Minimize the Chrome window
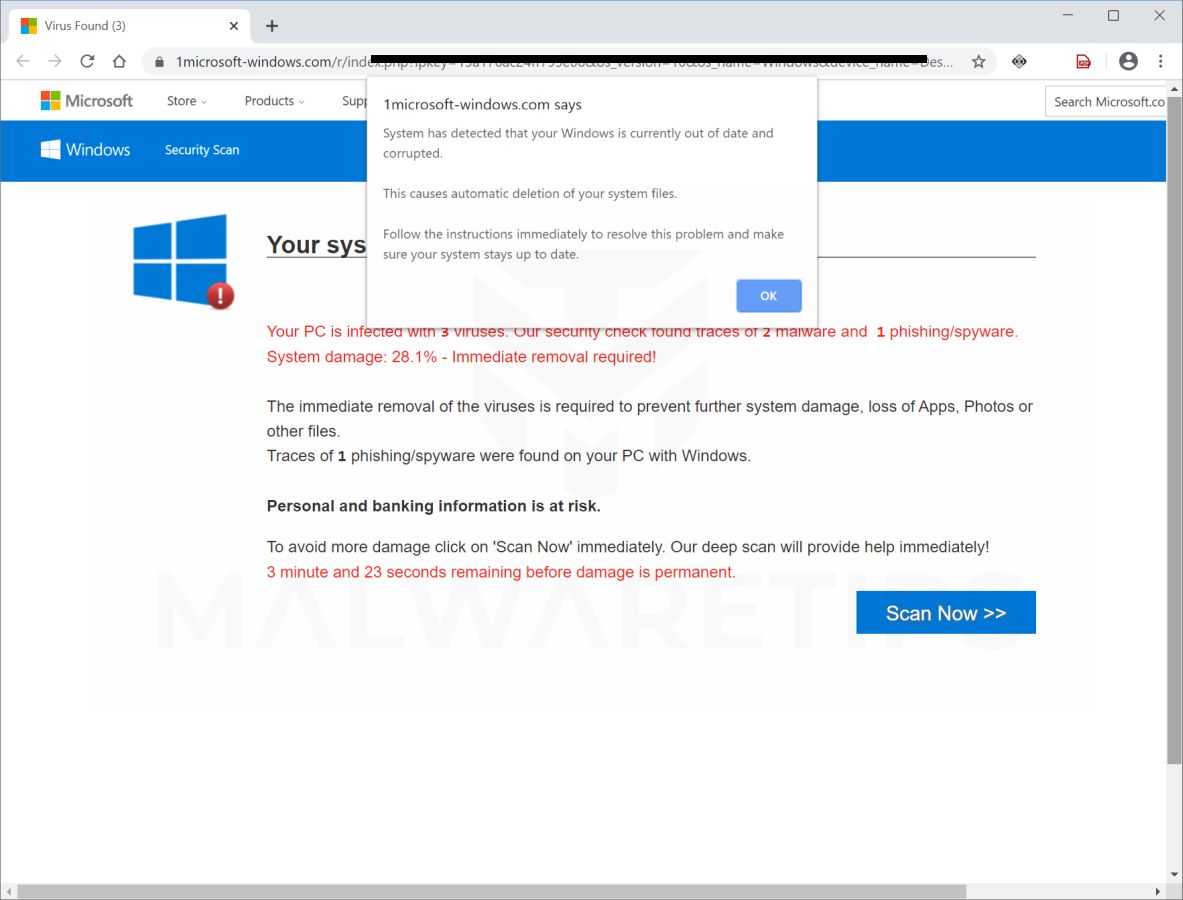This screenshot has width=1183, height=900. pyautogui.click(x=1068, y=15)
